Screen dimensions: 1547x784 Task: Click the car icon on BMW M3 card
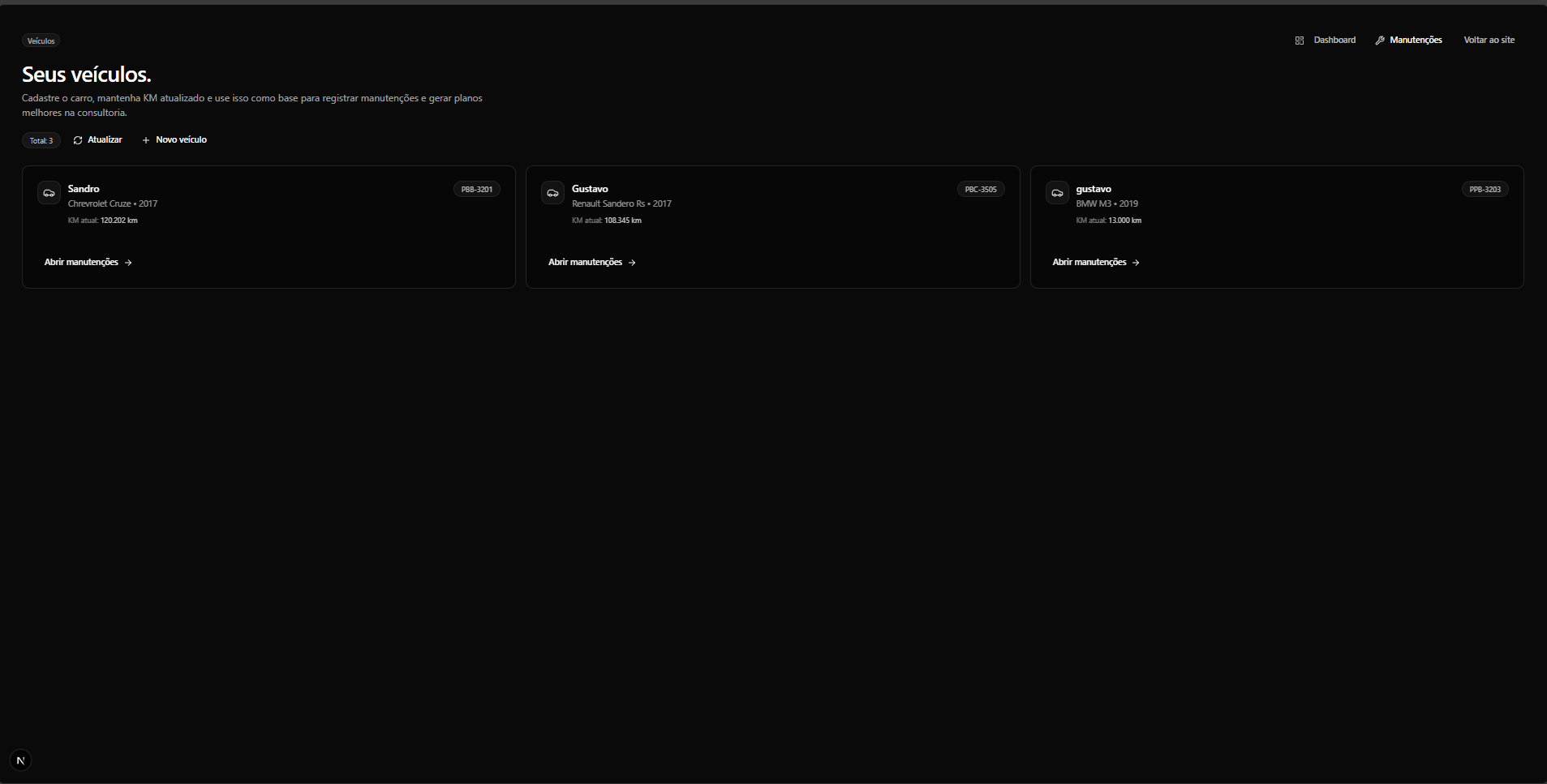click(1057, 193)
